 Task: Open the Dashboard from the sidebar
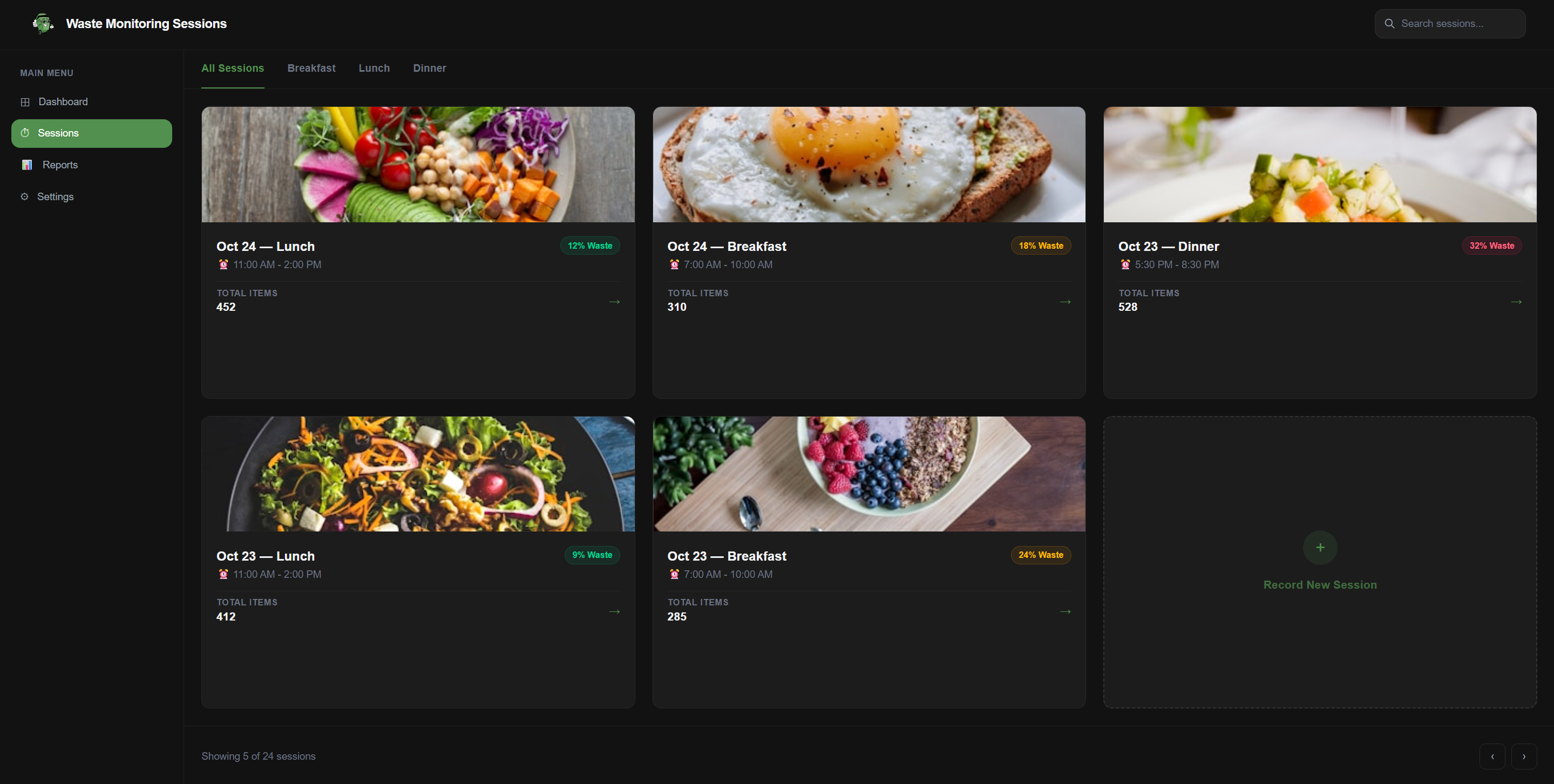click(63, 102)
